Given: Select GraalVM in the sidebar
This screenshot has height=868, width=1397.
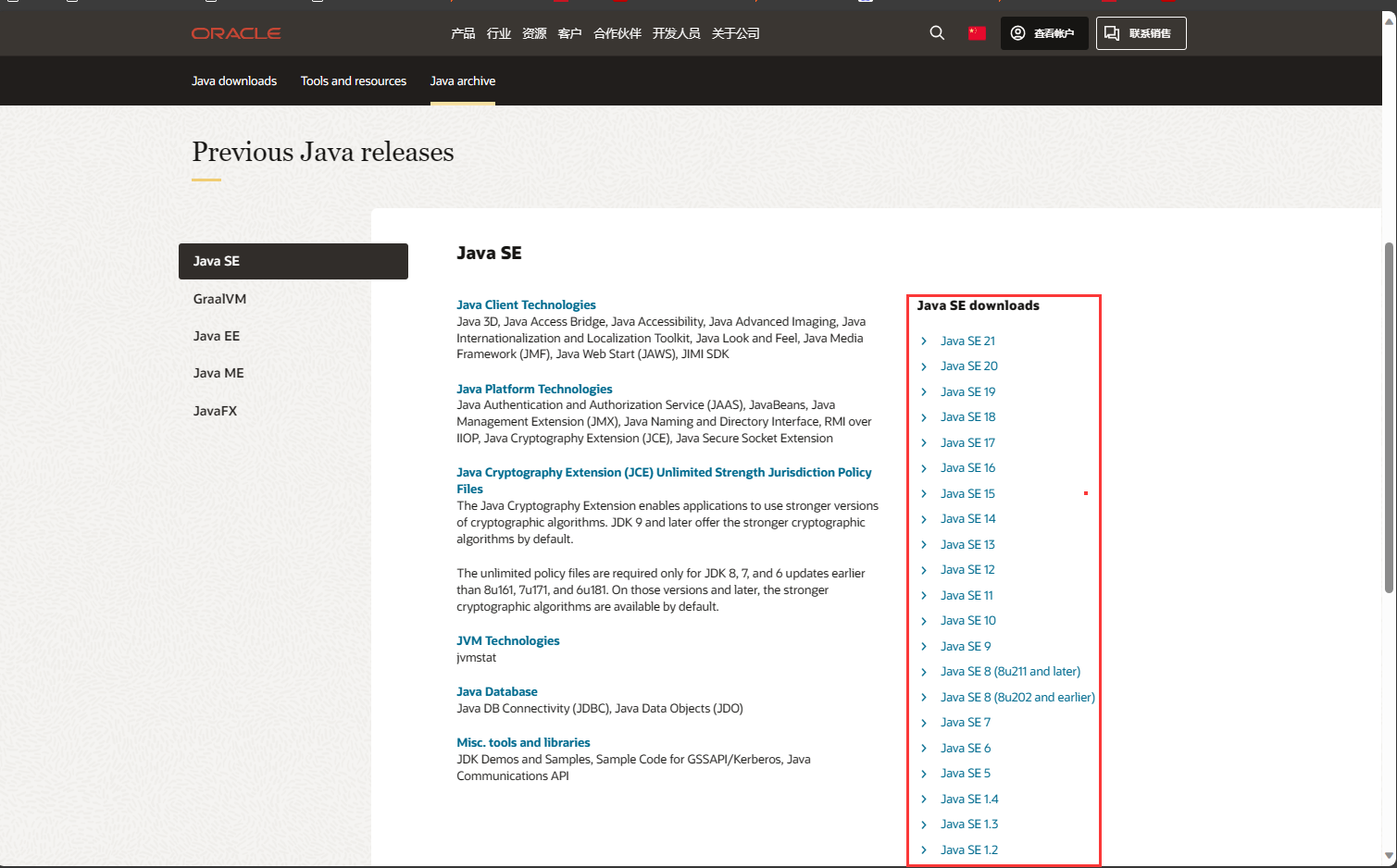Looking at the screenshot, I should coord(219,299).
